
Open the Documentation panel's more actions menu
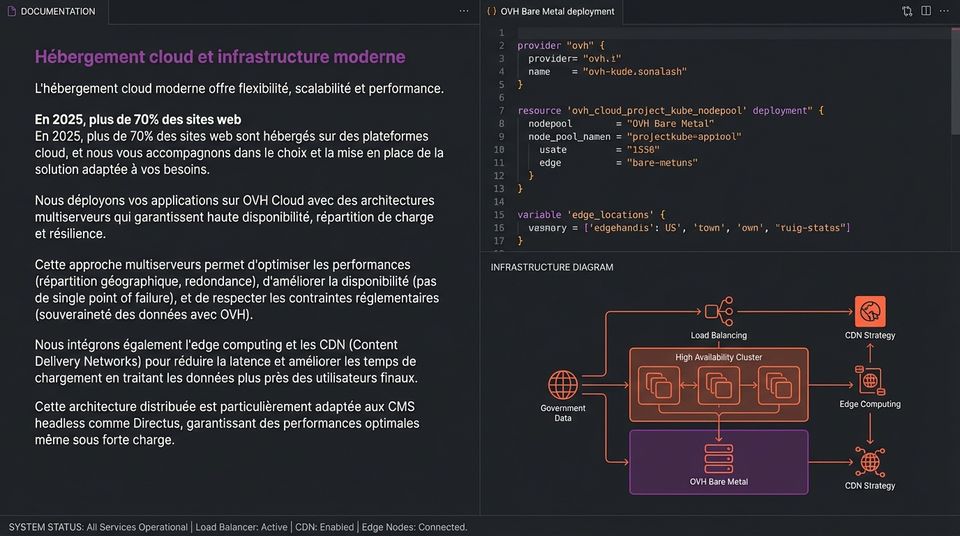(x=464, y=11)
